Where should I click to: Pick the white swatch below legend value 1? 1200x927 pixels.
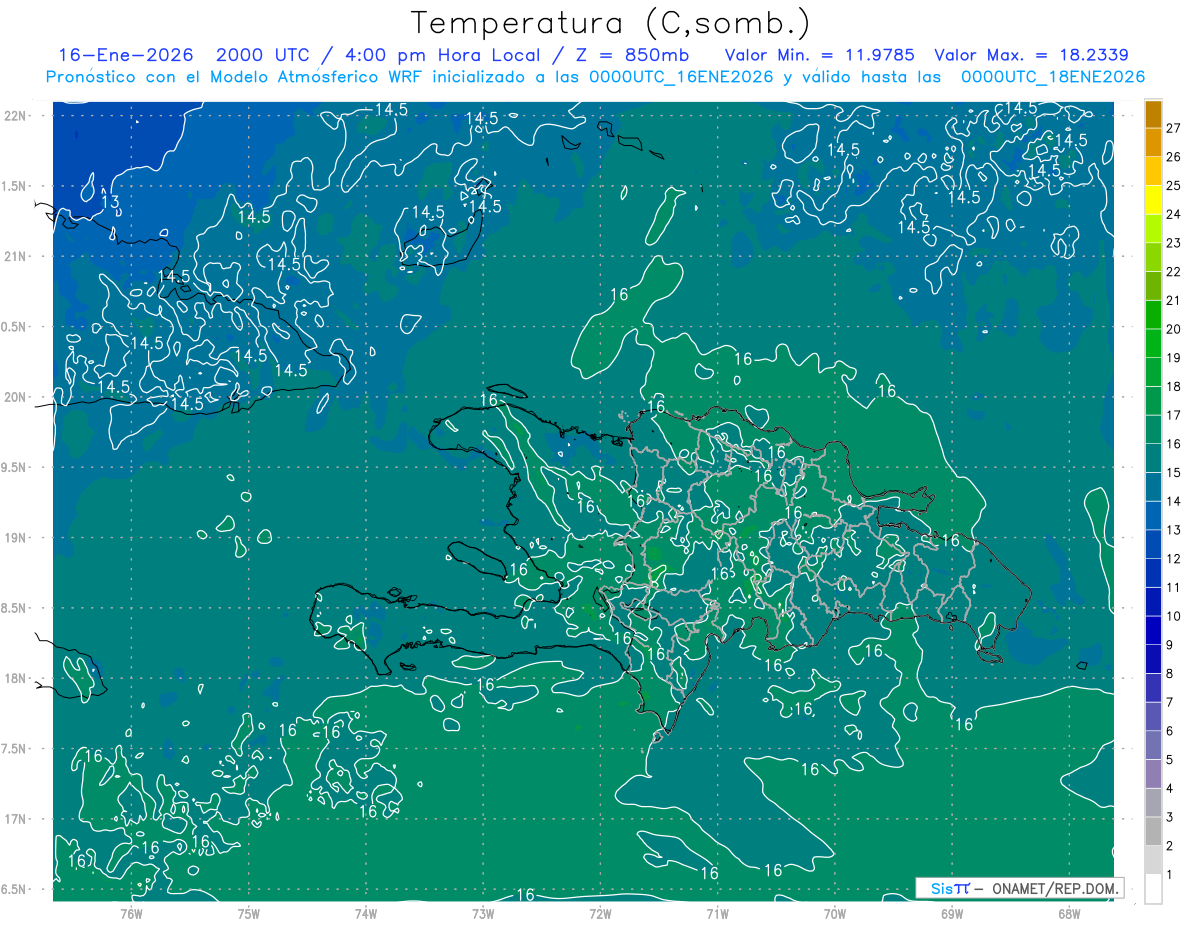click(x=1153, y=889)
